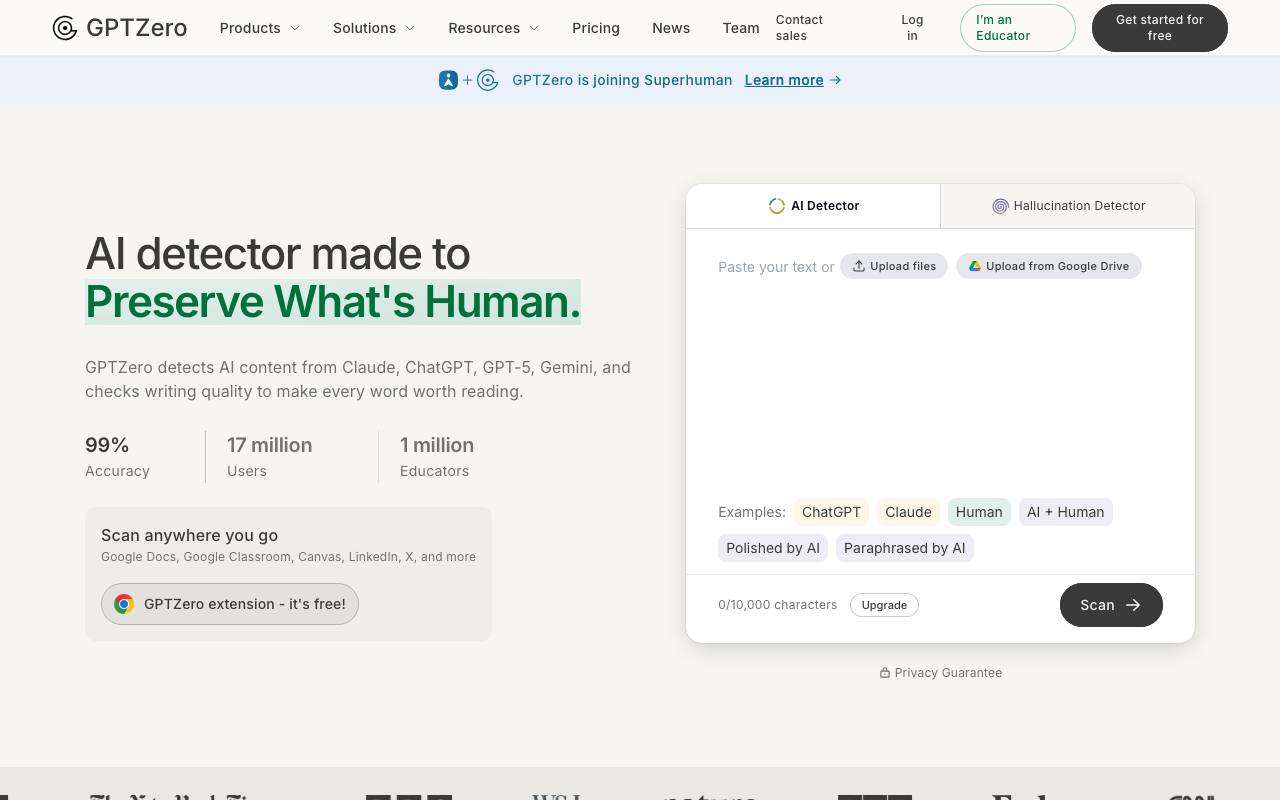This screenshot has height=800, width=1280.
Task: Click the 17 million Users stat
Action: tap(269, 457)
